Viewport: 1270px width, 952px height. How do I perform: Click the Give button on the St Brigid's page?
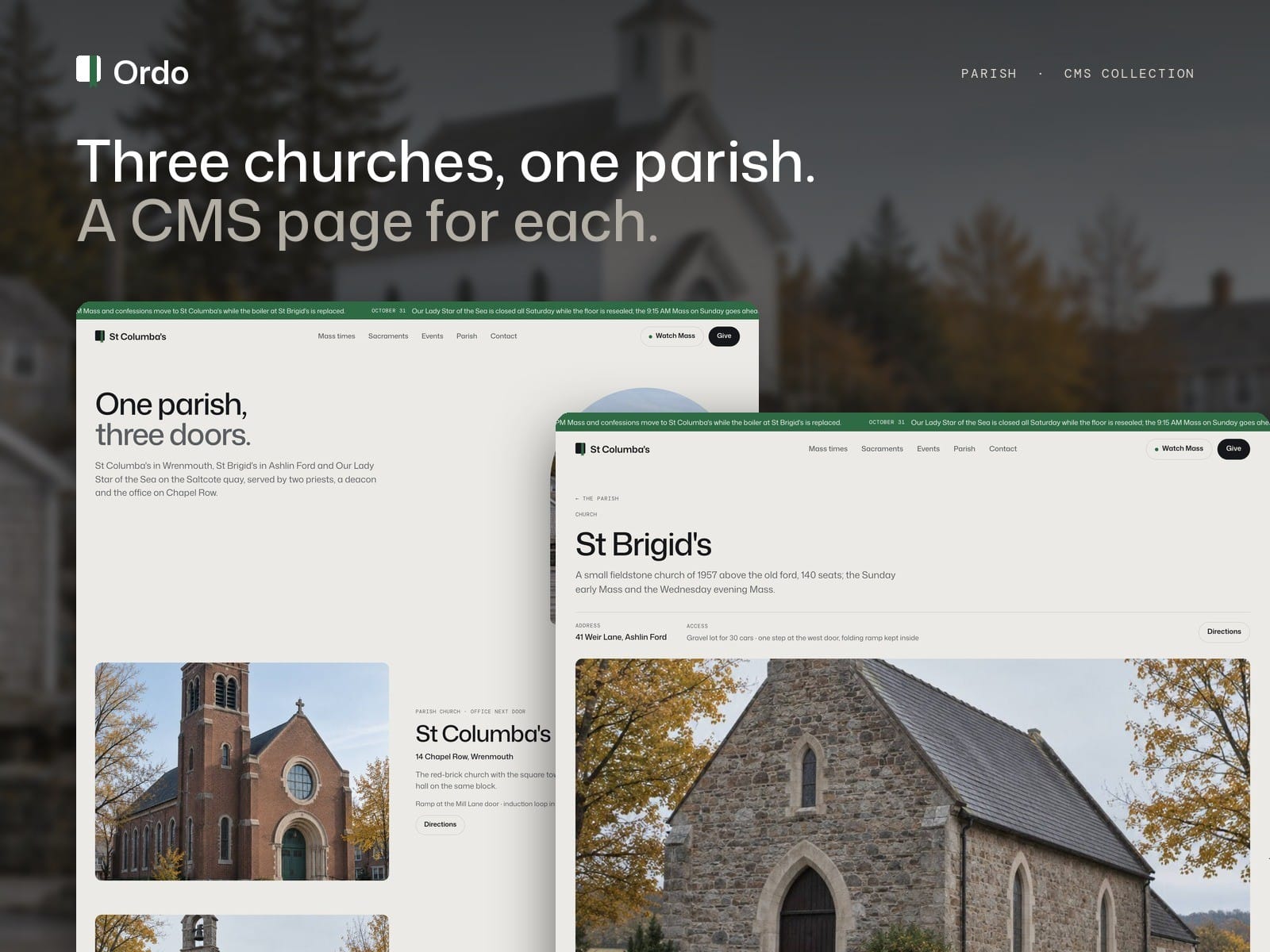tap(1233, 449)
